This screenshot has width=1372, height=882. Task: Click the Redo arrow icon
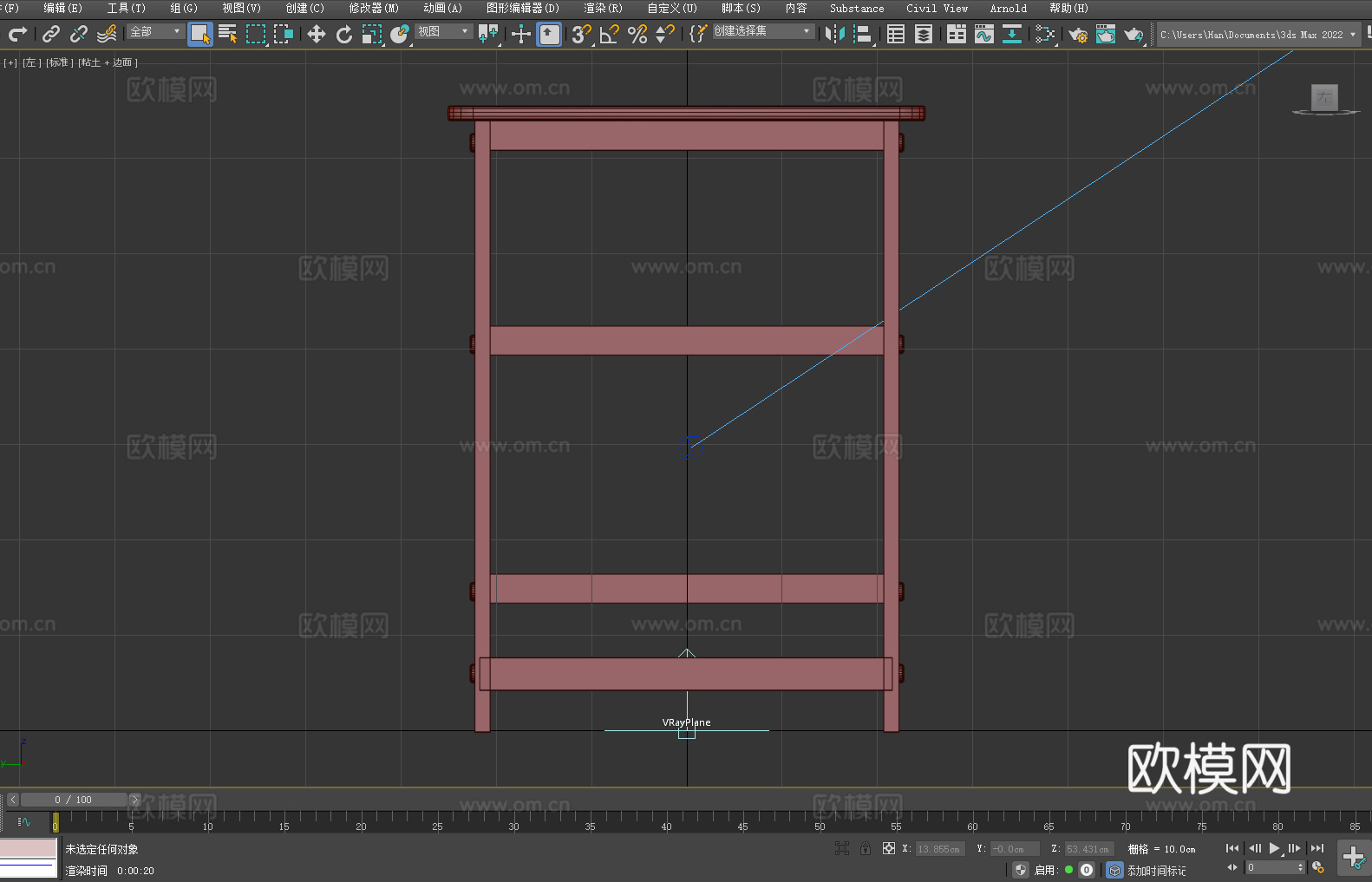tap(17, 34)
